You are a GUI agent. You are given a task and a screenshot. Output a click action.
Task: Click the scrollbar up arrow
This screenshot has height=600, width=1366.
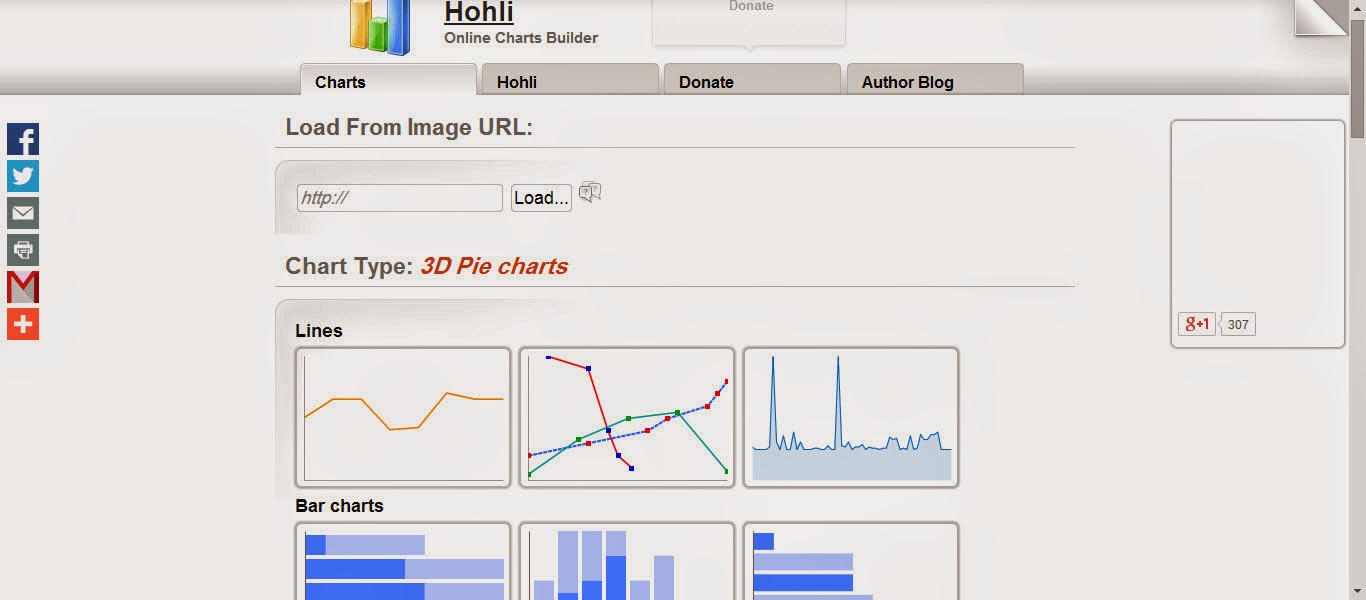coord(1358,8)
